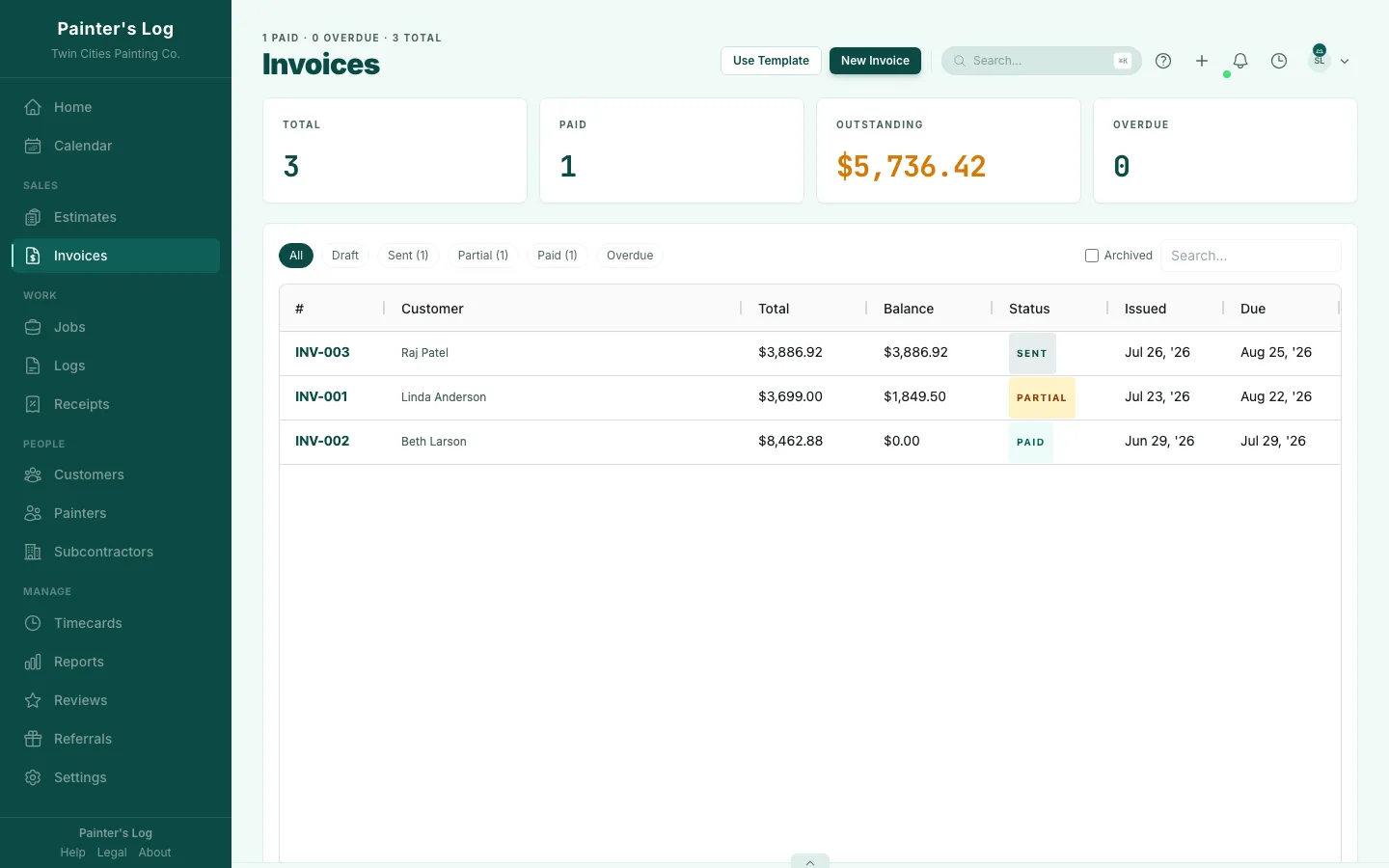
Task: Click the SL user avatar
Action: click(x=1320, y=61)
